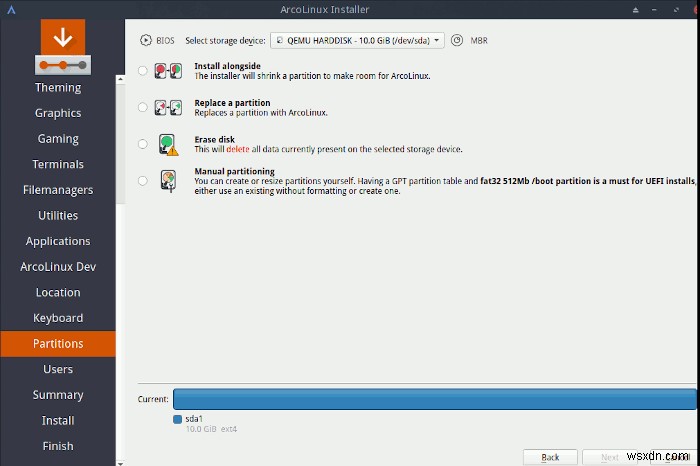Click the Back button
Image resolution: width=700 pixels, height=466 pixels.
[550, 458]
